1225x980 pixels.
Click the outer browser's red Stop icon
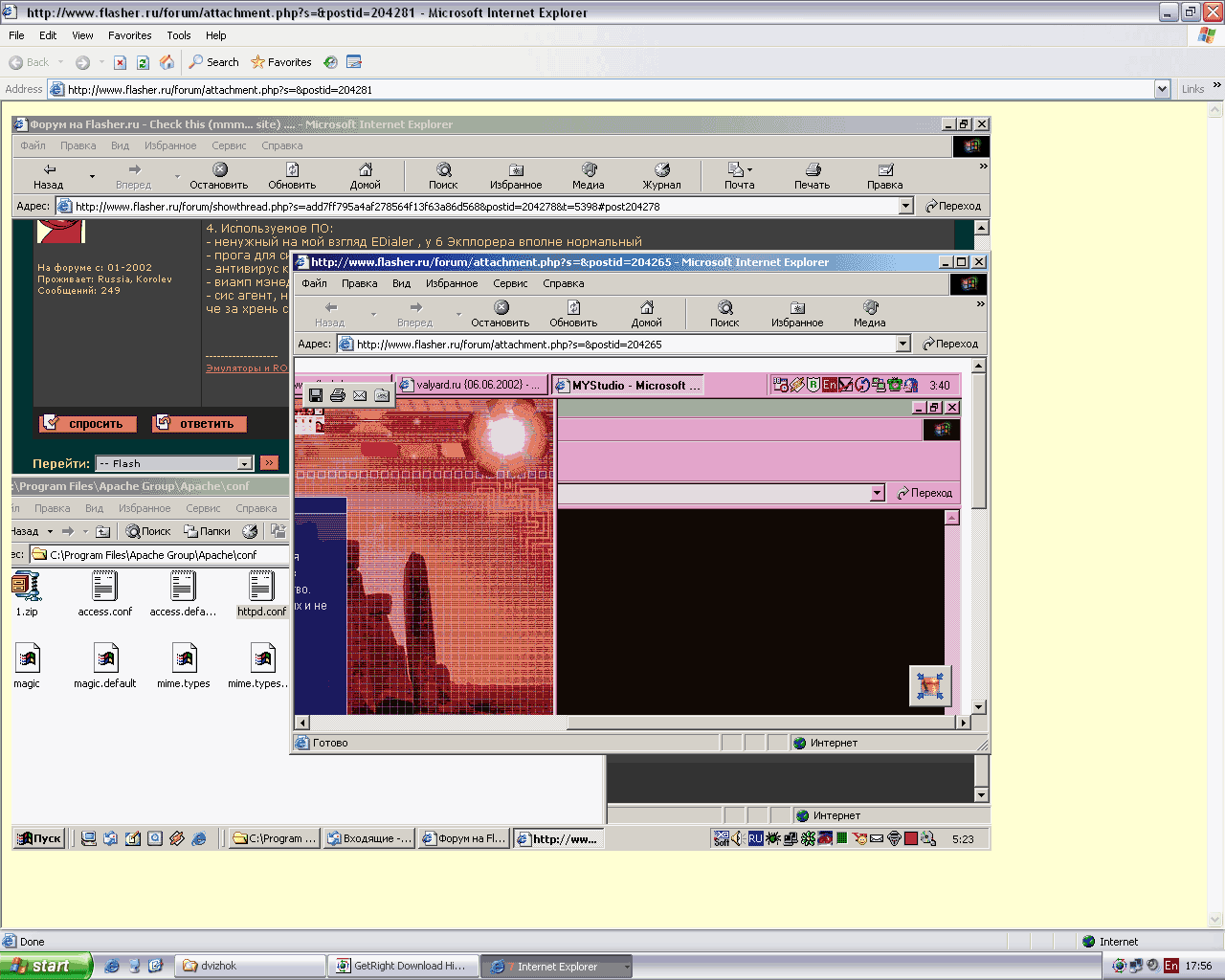(x=120, y=62)
